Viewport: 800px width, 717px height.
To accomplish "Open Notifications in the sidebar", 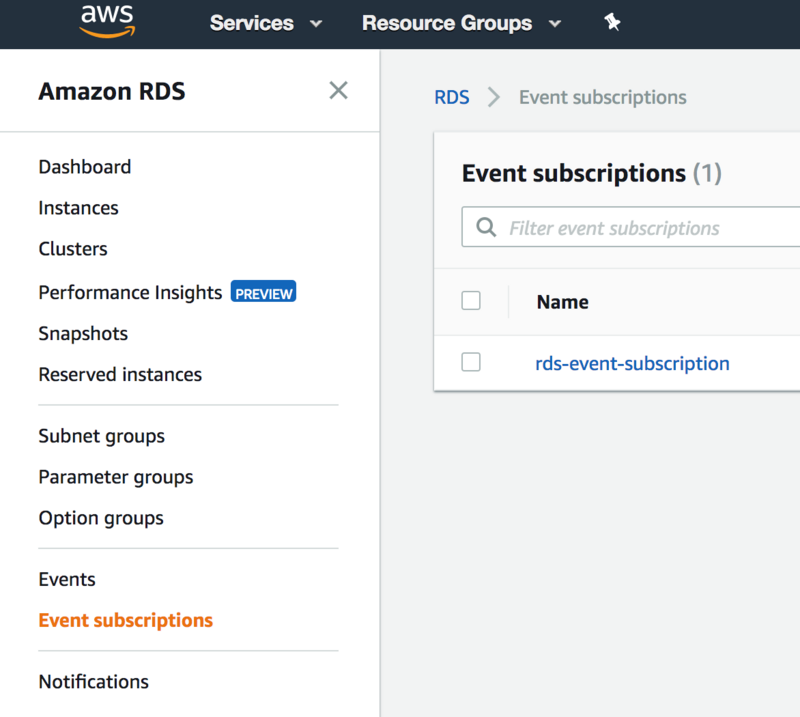I will point(94,682).
